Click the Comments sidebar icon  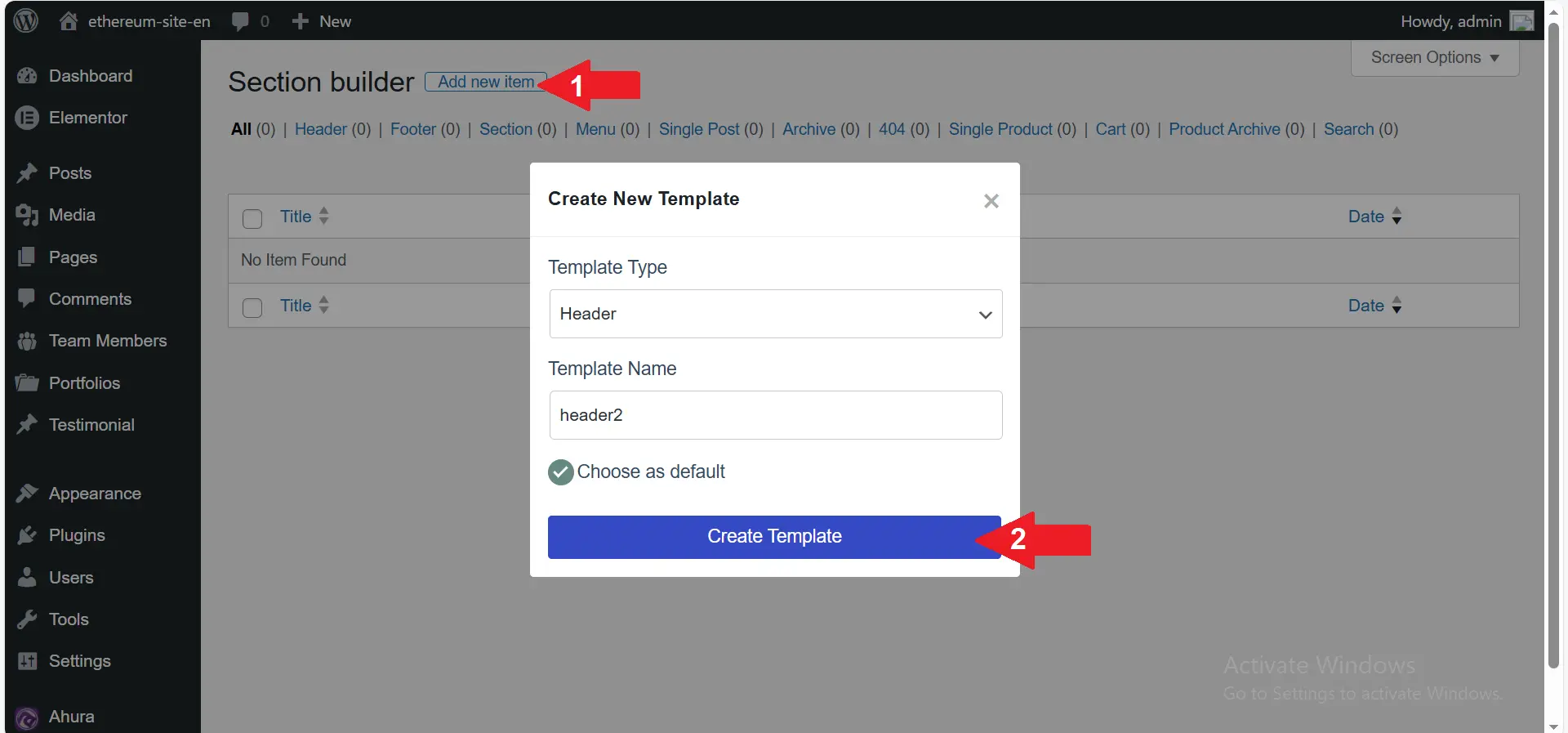click(27, 299)
